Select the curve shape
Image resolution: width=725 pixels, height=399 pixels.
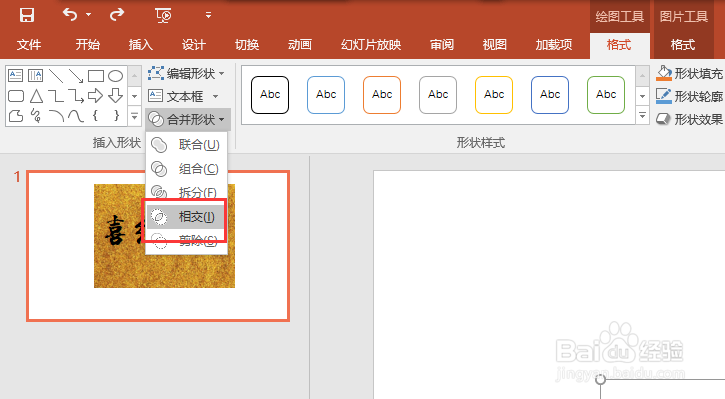[x=76, y=116]
